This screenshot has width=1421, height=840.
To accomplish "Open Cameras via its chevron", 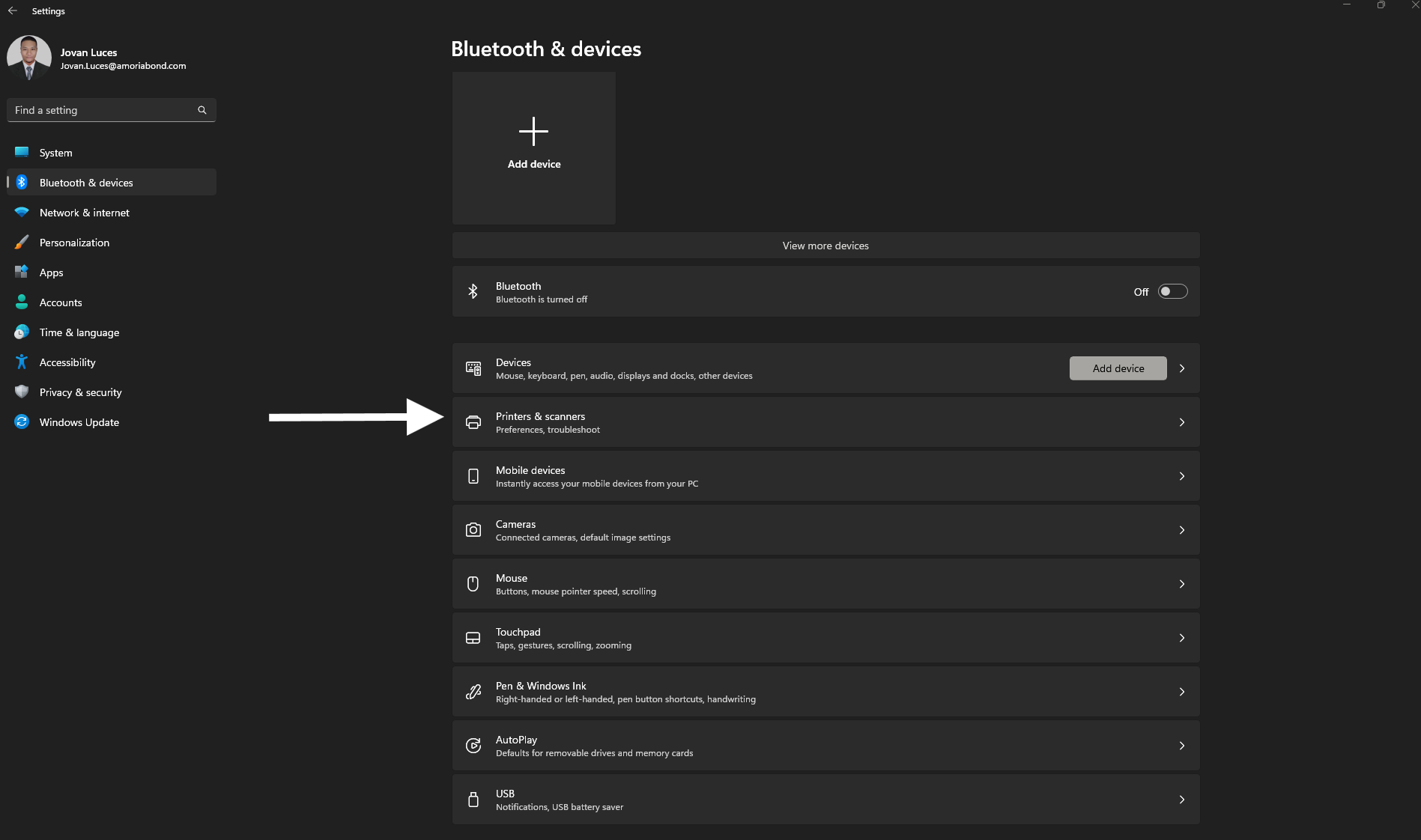I will [x=1182, y=530].
